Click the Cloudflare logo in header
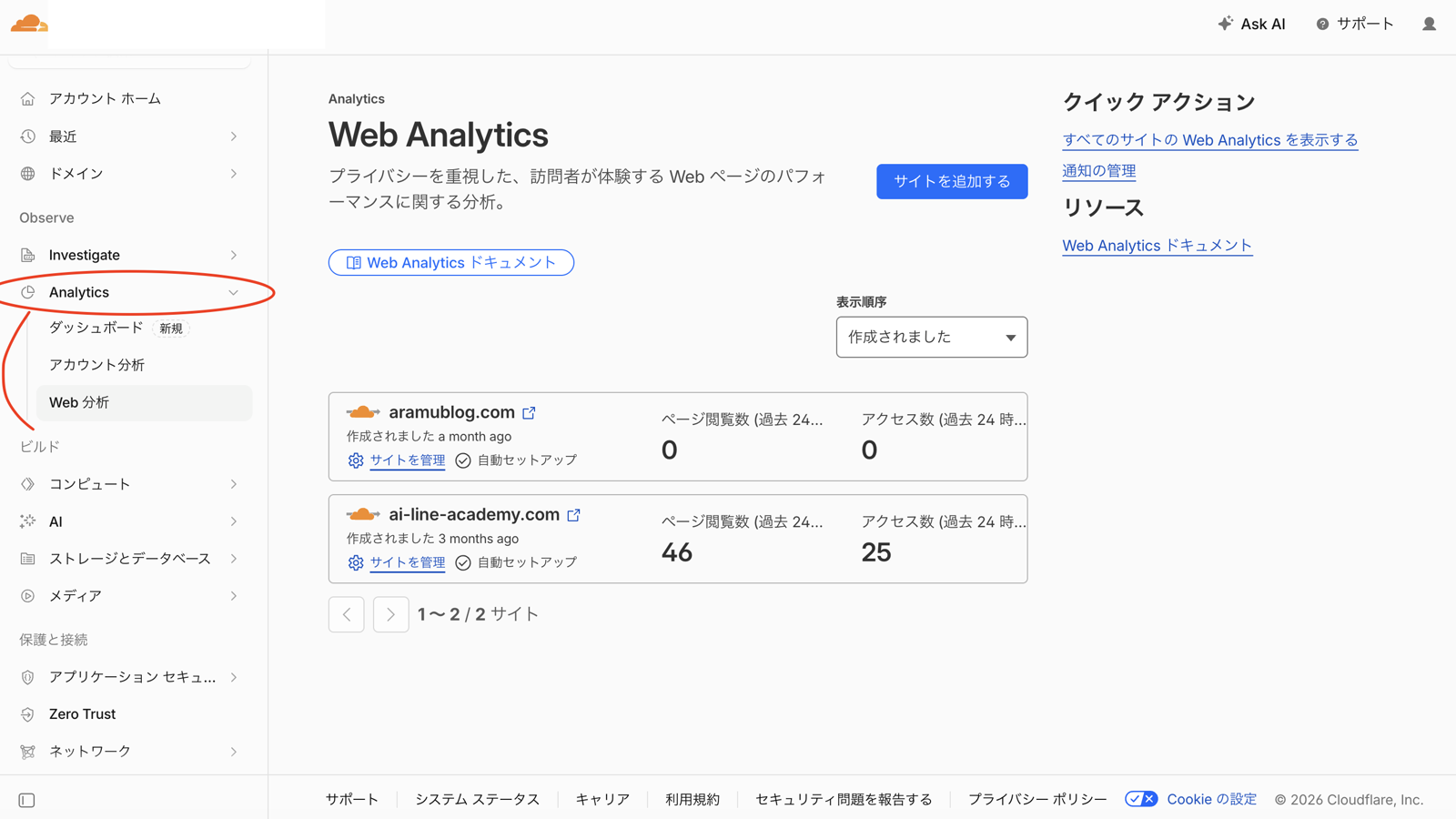The image size is (1456, 819). [x=29, y=24]
